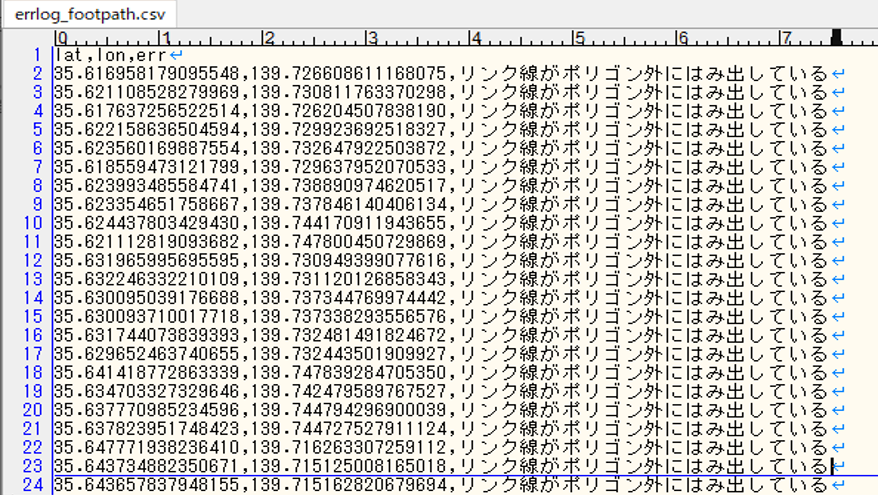Click line number 2 in the gutter
This screenshot has width=878, height=495.
37,73
